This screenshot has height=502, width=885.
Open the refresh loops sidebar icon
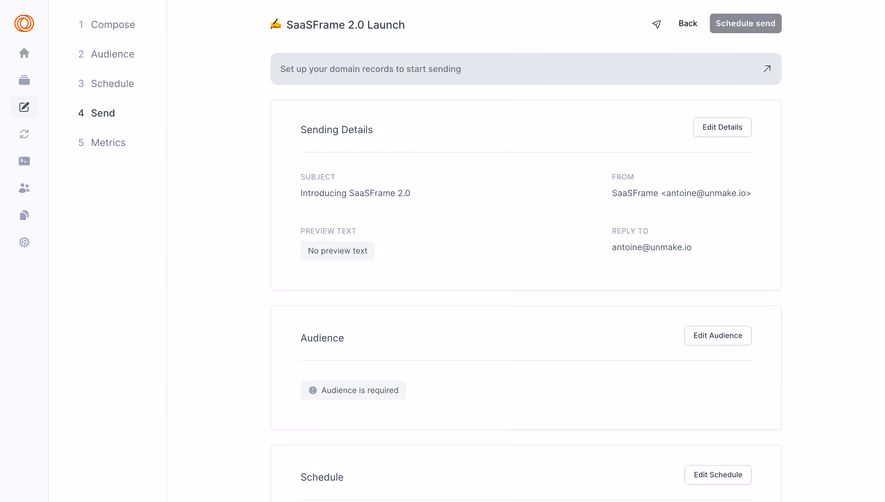[x=24, y=134]
